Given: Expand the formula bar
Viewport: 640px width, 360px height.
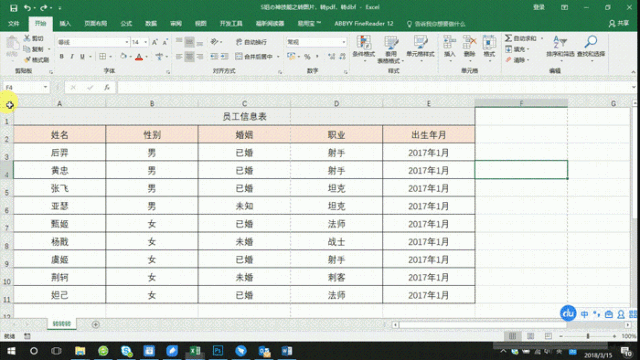Looking at the screenshot, I should point(633,87).
